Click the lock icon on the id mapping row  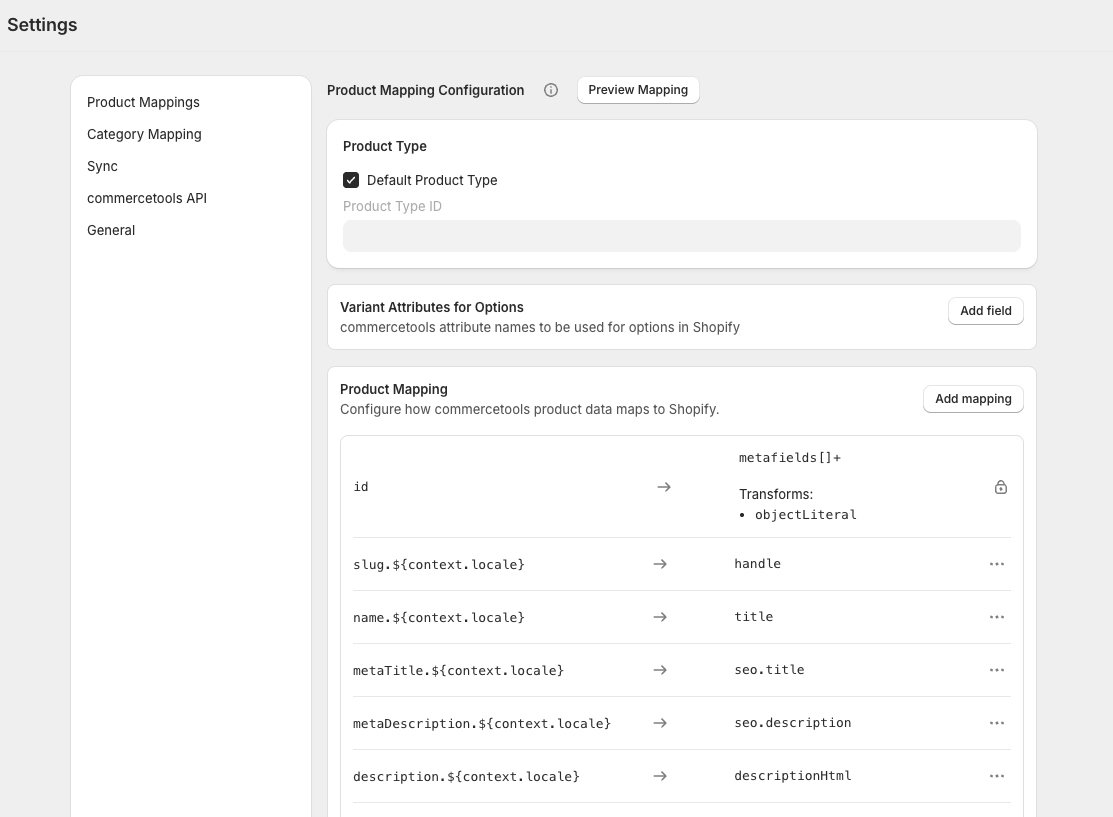(x=1001, y=487)
